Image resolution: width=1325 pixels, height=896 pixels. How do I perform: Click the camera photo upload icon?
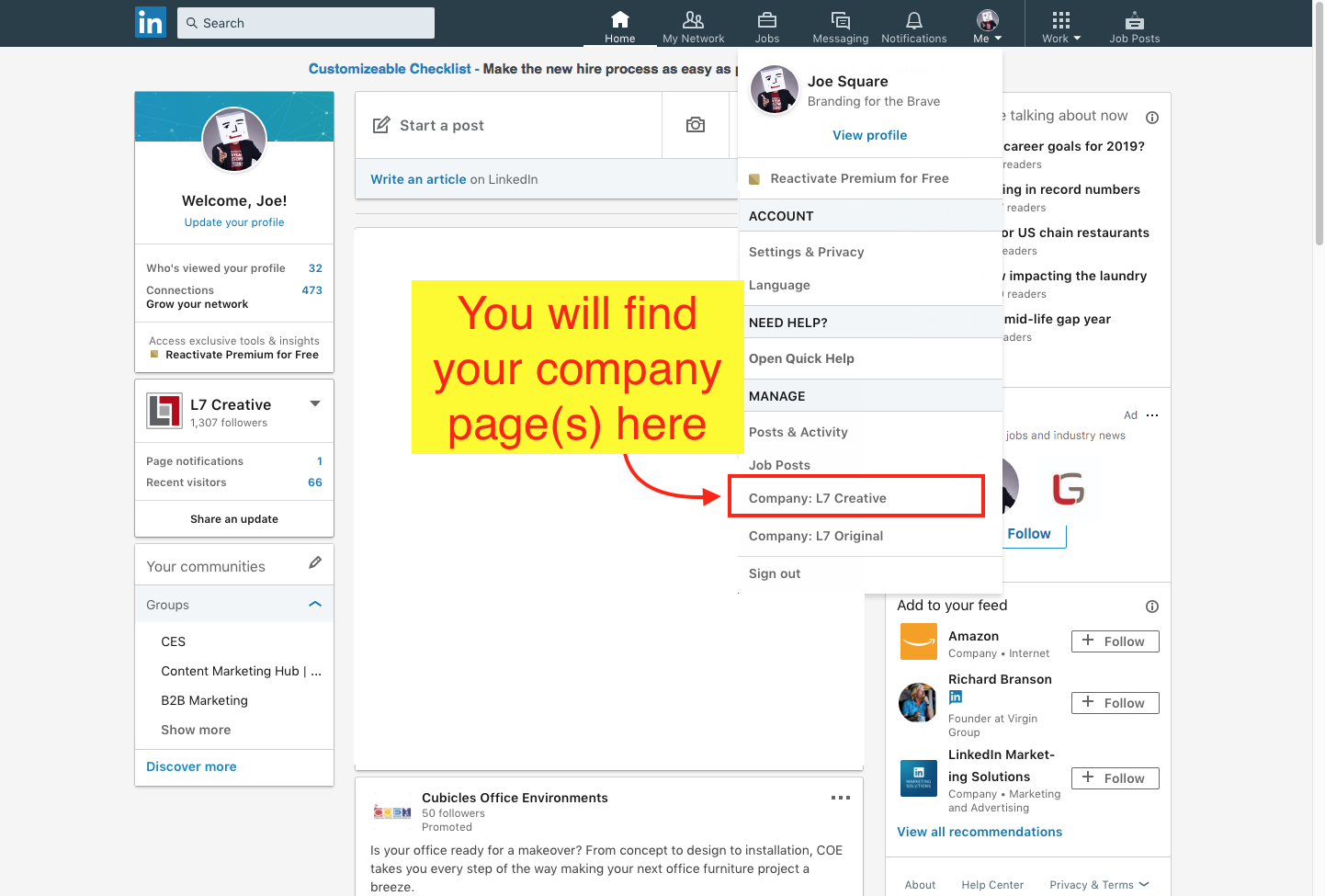[696, 125]
